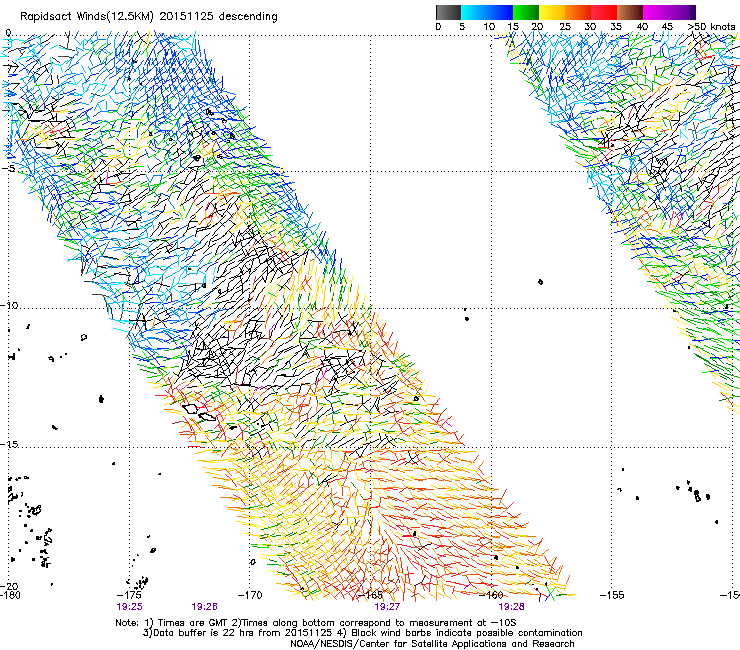
Task: Click the NOAA/NESDIS Center for Satellite Applications credit
Action: (x=432, y=644)
